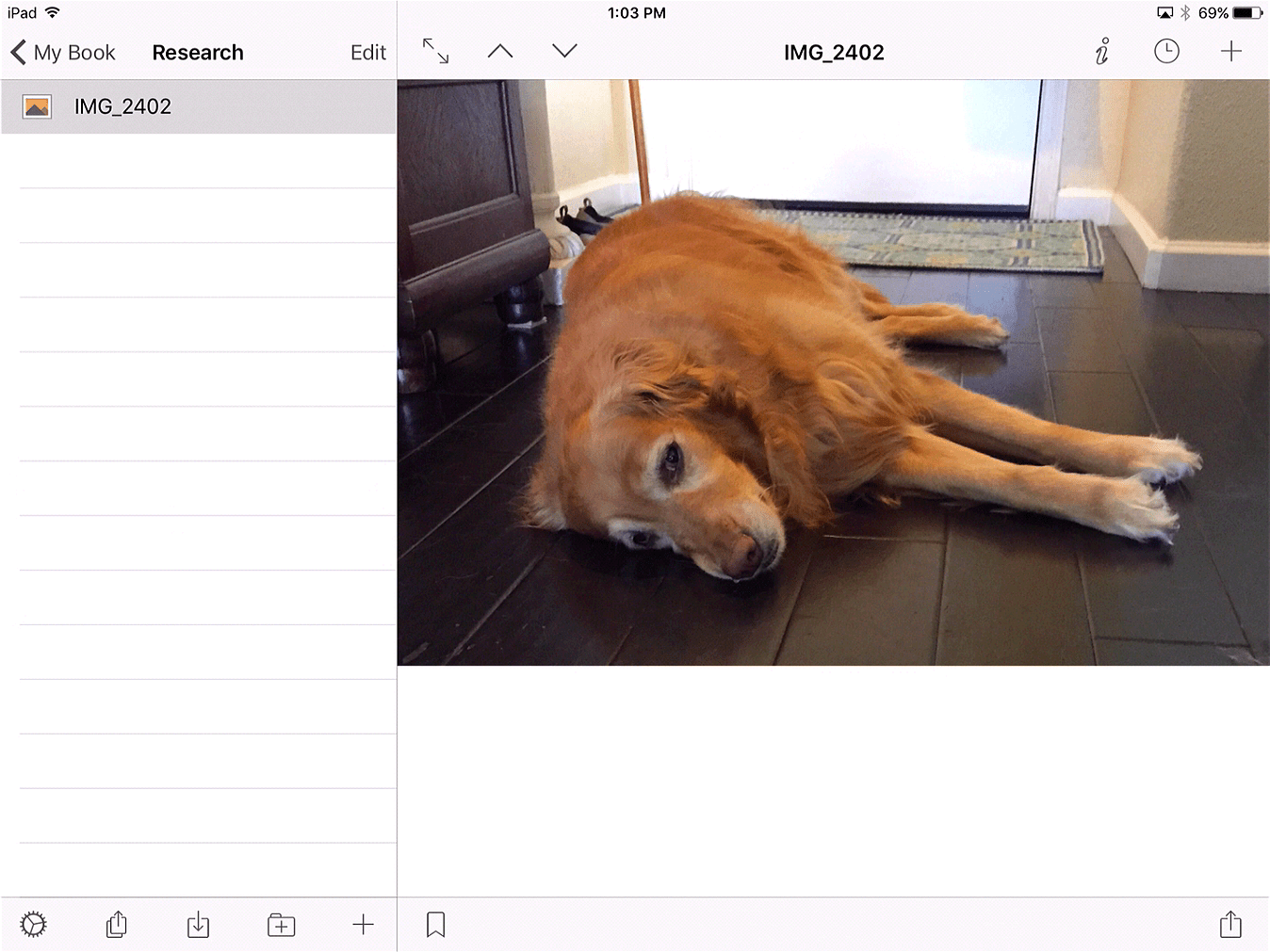Viewport: 1270px width, 952px height.
Task: Tap the 1:03 PM clock in status bar
Action: coord(637,13)
